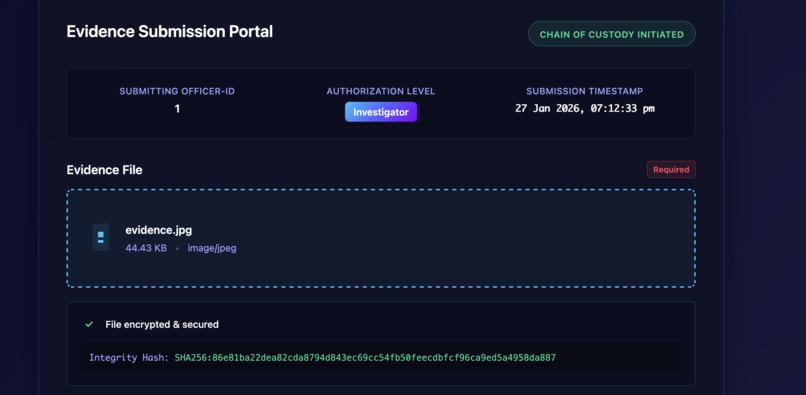Click the dashed evidence file drop zone
This screenshot has height=395, width=806.
point(381,238)
